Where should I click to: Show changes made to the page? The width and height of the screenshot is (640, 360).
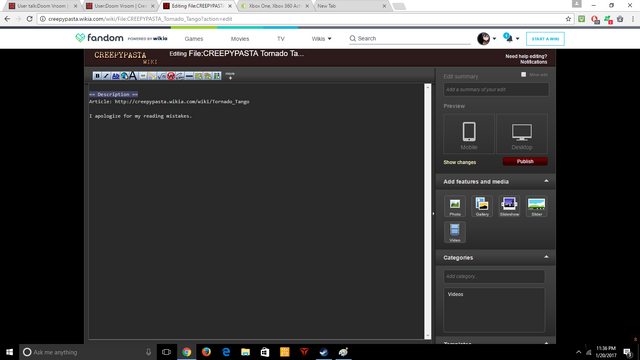460,162
